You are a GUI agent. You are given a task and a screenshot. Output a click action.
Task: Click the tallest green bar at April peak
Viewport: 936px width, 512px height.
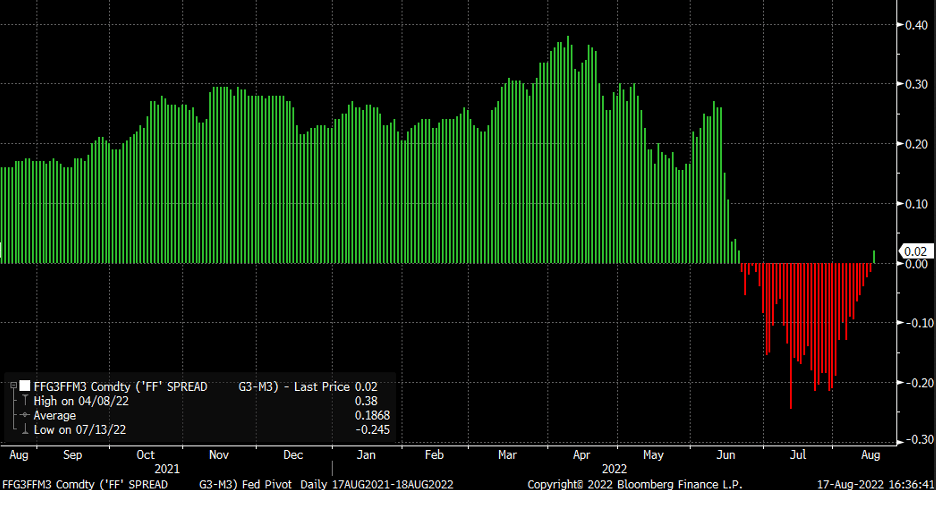(x=568, y=149)
